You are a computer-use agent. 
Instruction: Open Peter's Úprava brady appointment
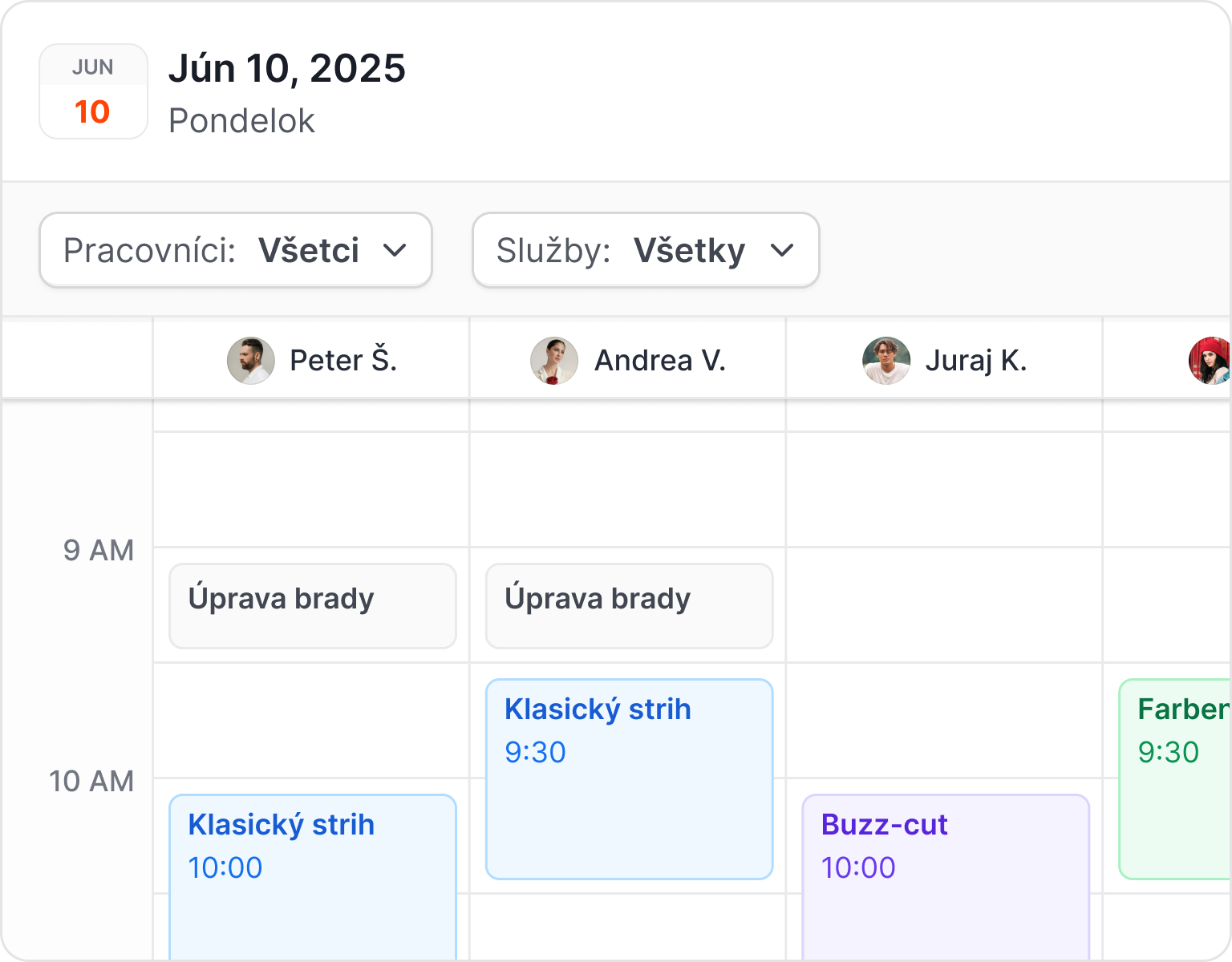[313, 606]
